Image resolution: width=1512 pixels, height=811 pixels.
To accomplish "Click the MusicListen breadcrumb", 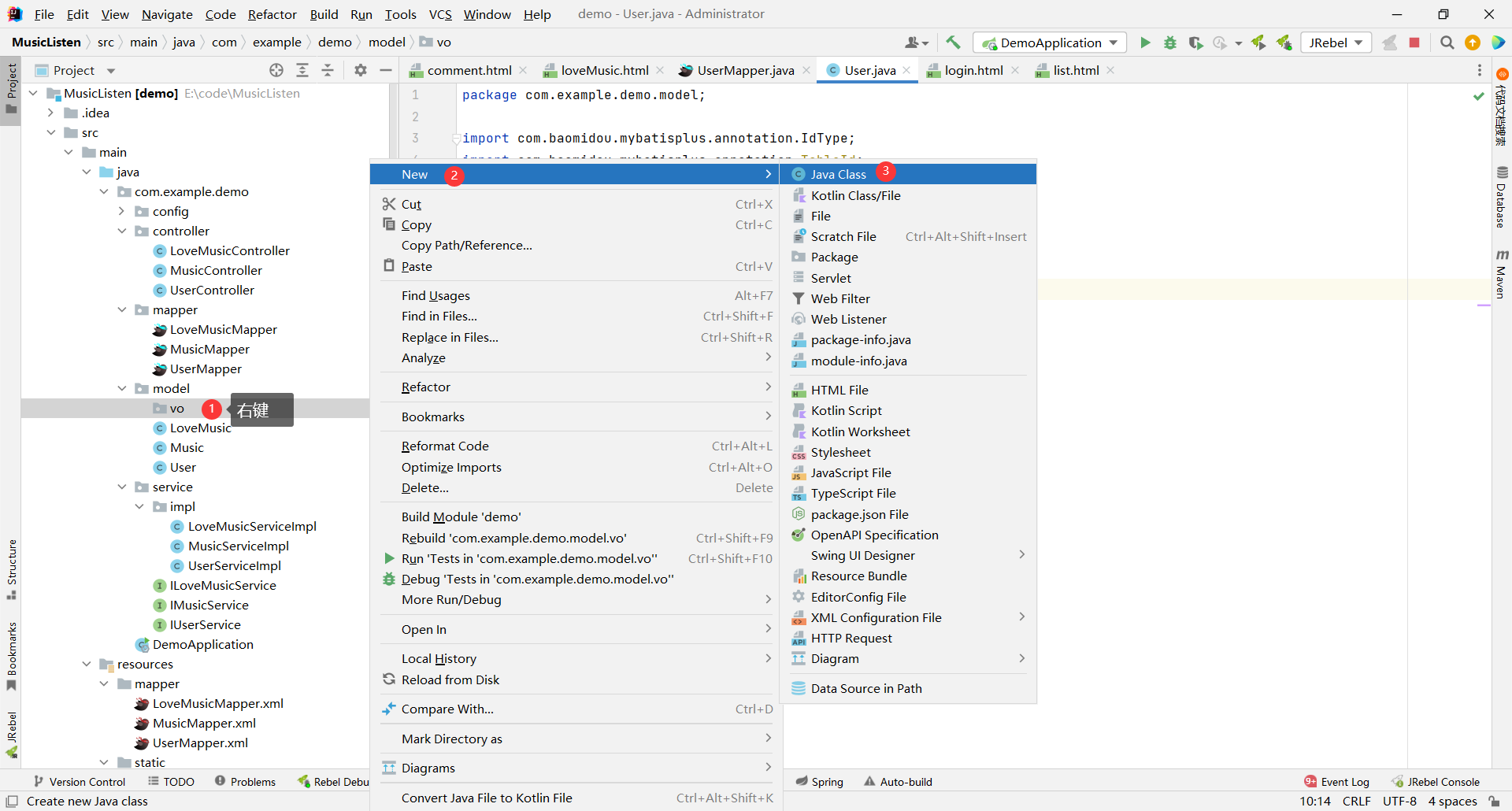I will [46, 42].
